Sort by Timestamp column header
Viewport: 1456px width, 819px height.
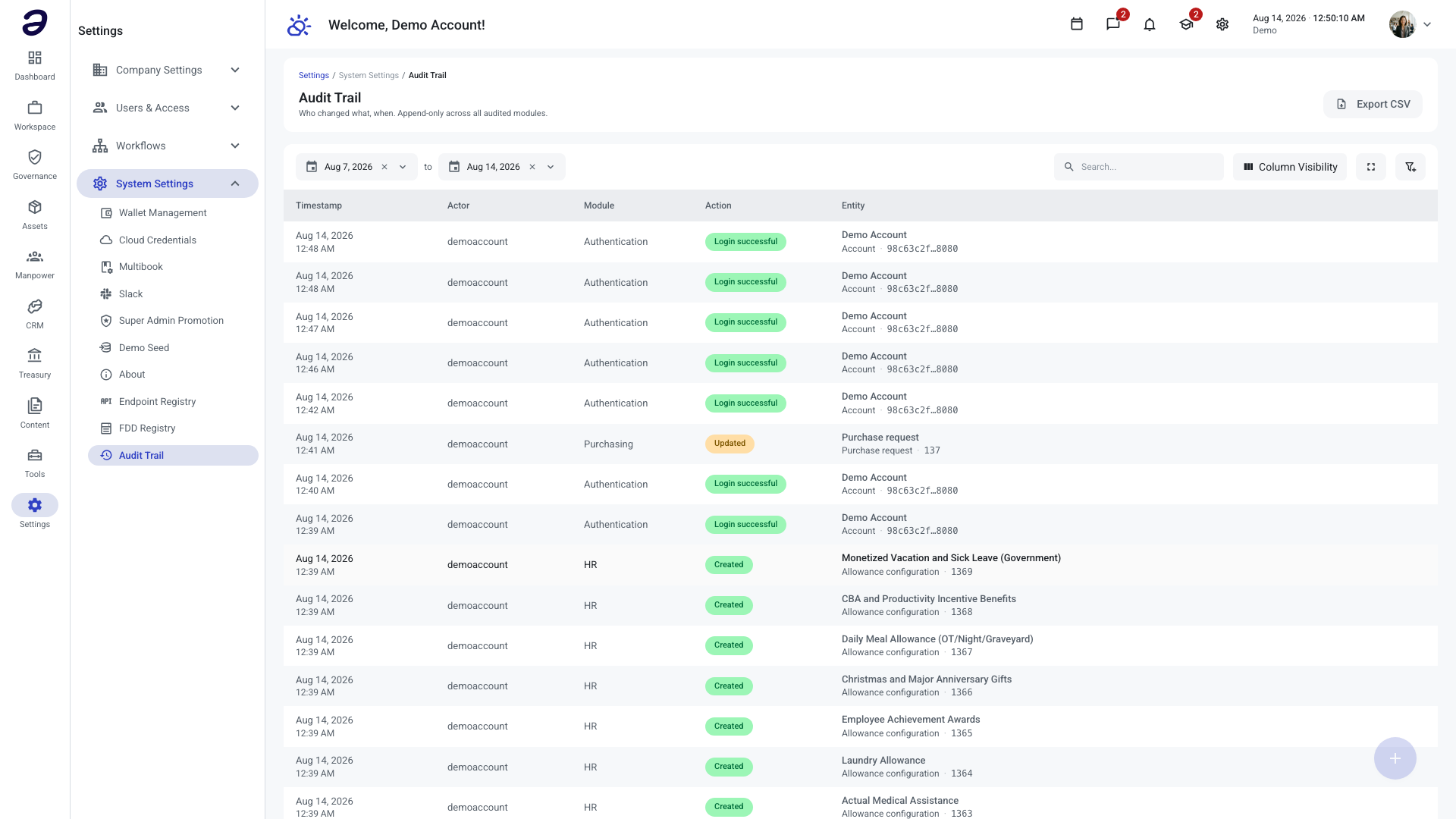[318, 206]
